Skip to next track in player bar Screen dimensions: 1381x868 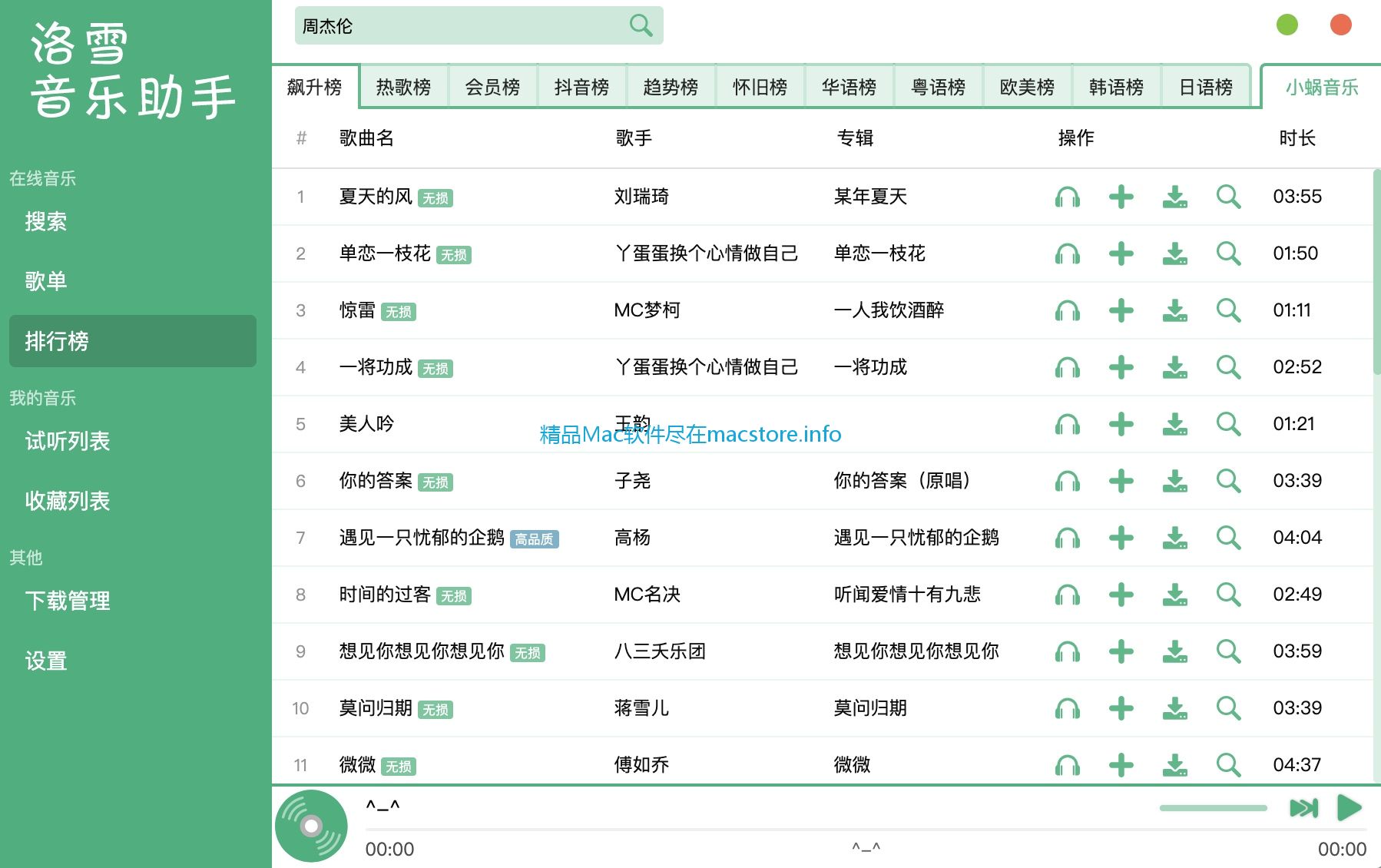tap(1303, 808)
